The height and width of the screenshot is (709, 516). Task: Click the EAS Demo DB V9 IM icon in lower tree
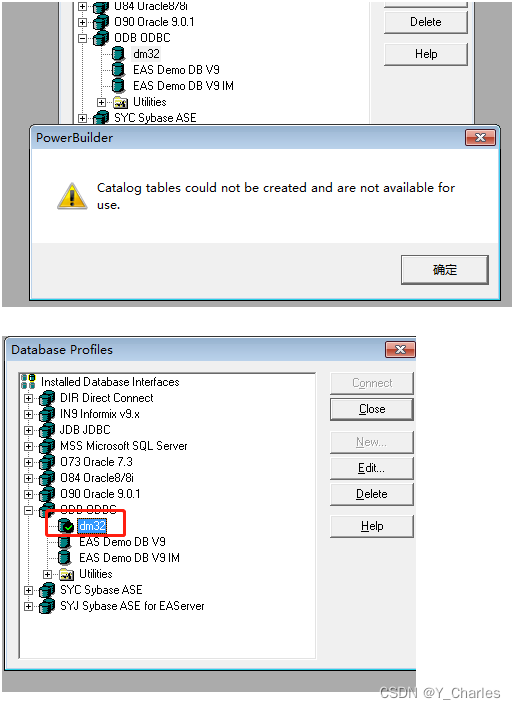[65, 558]
